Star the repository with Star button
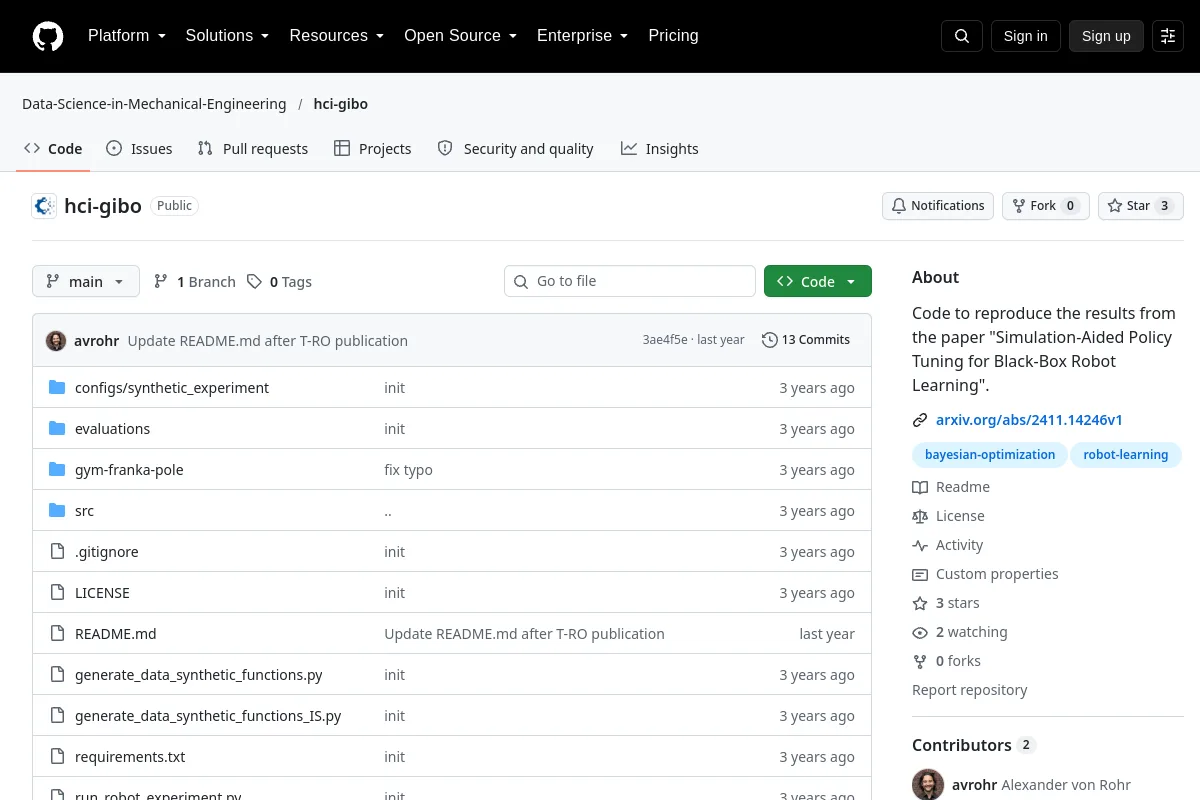This screenshot has height=800, width=1200. pos(1141,206)
